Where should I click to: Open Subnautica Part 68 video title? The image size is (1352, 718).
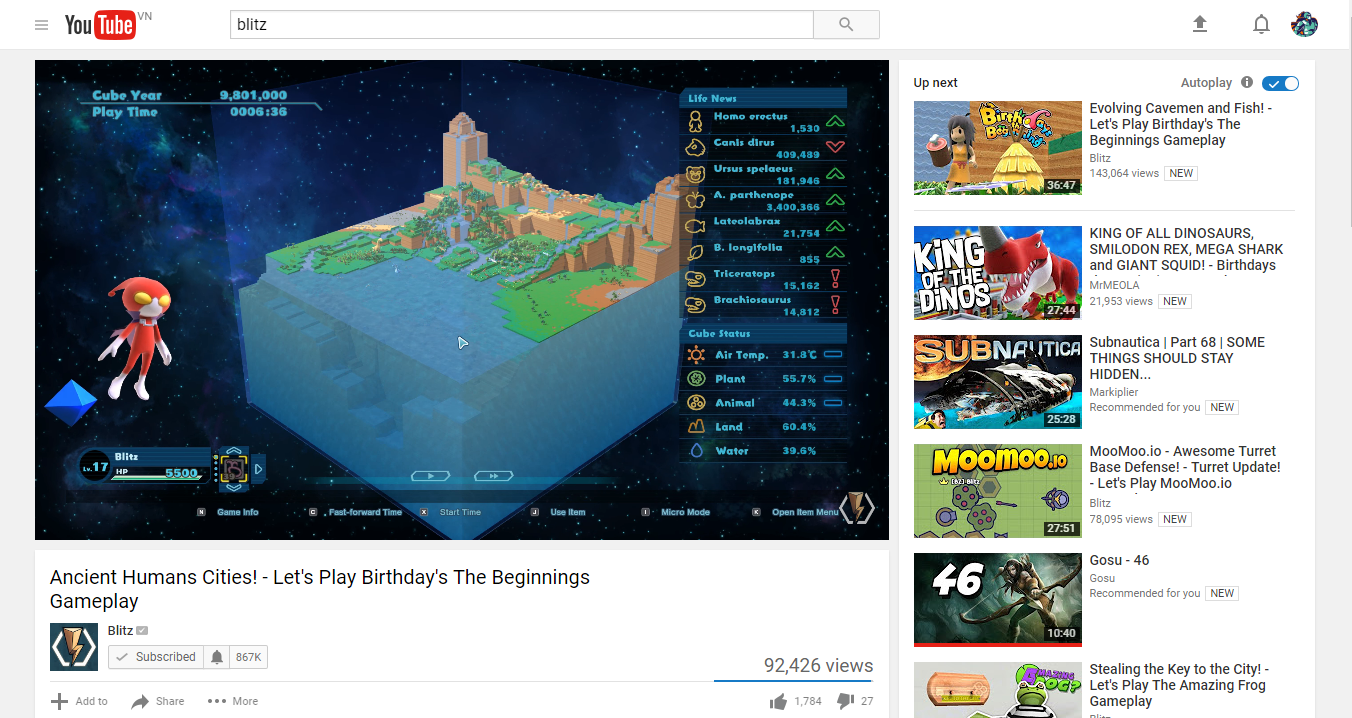point(1177,358)
